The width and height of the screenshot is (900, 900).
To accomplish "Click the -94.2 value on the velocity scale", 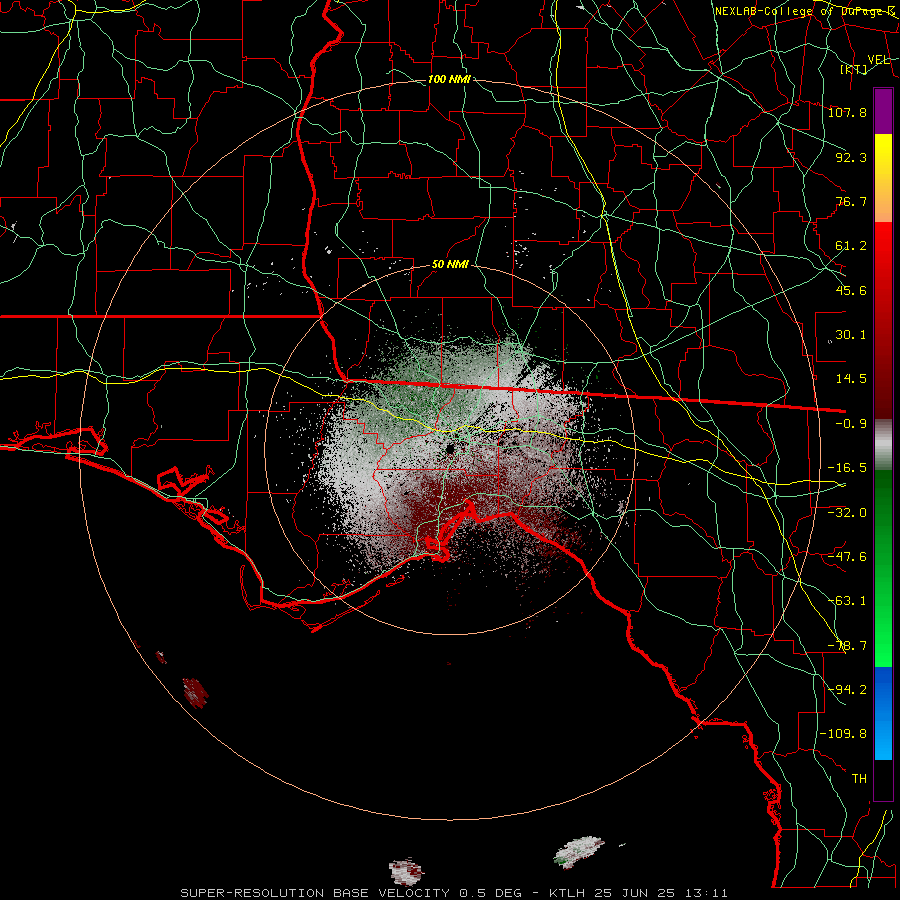I will click(847, 689).
